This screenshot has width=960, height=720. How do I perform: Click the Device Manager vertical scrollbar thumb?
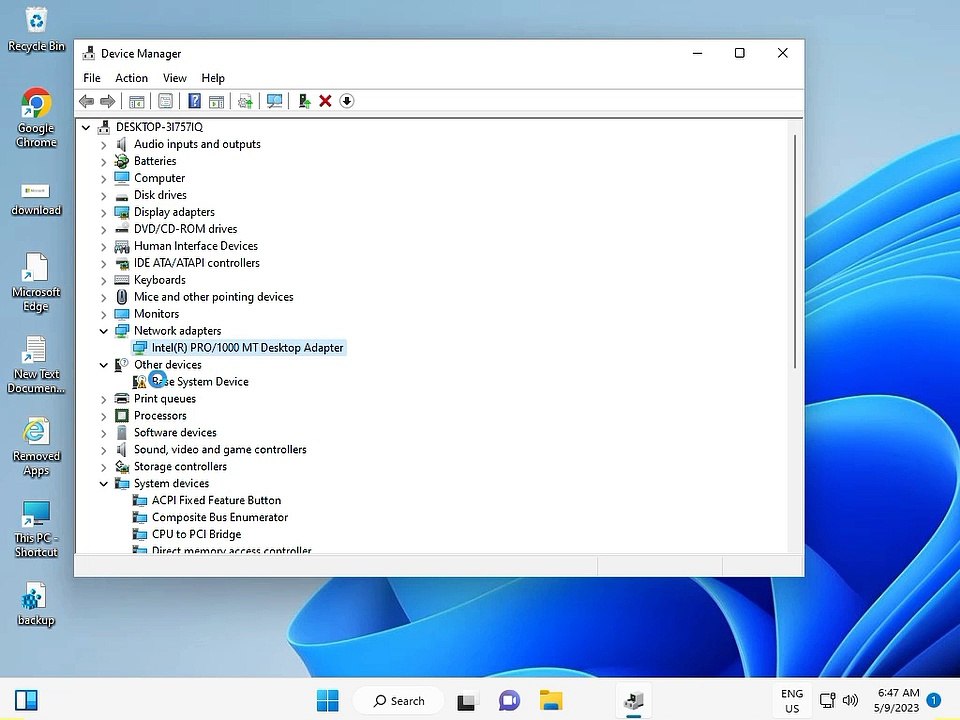click(795, 251)
